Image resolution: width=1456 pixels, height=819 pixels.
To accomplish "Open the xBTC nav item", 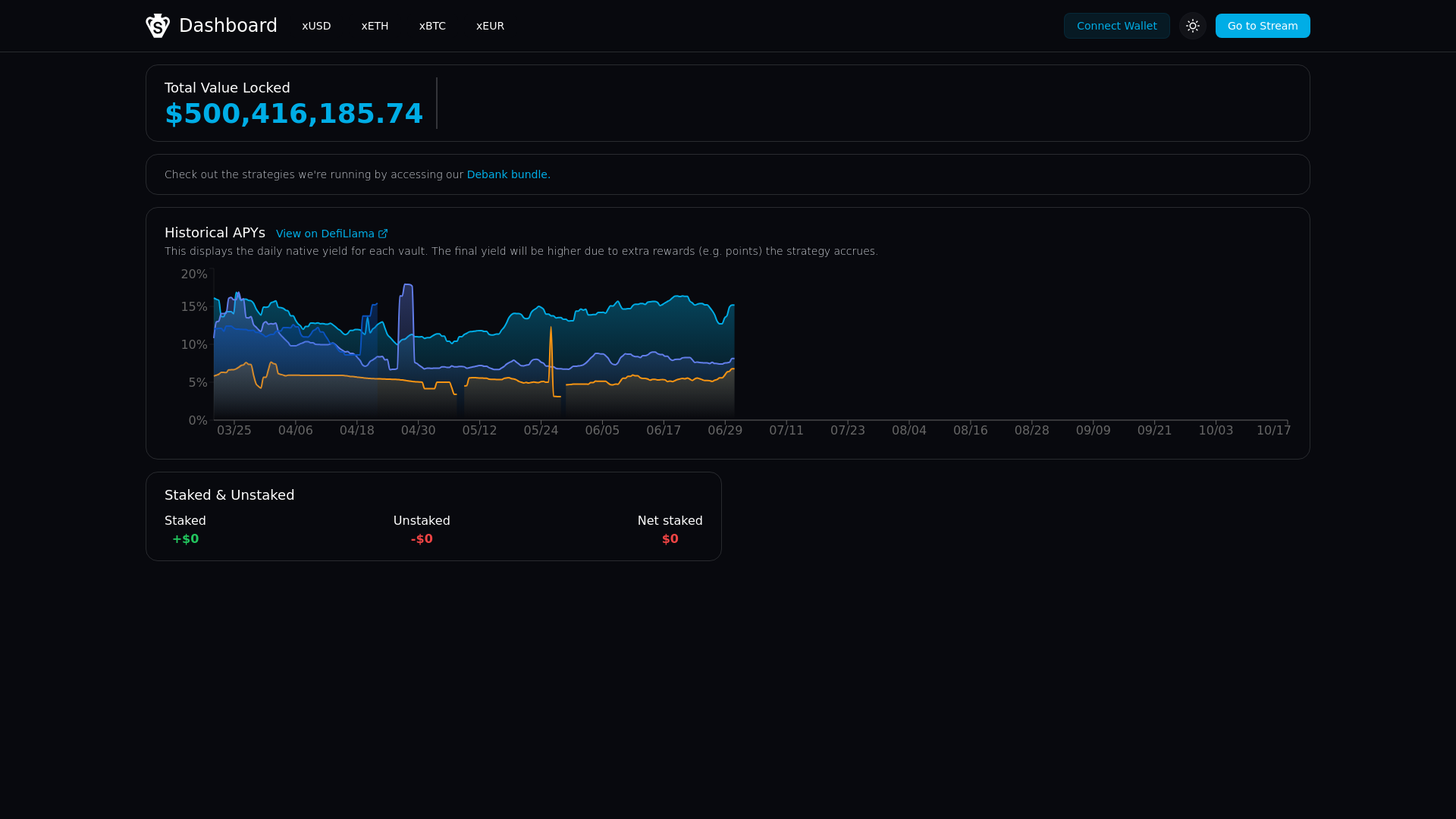I will pos(432,26).
